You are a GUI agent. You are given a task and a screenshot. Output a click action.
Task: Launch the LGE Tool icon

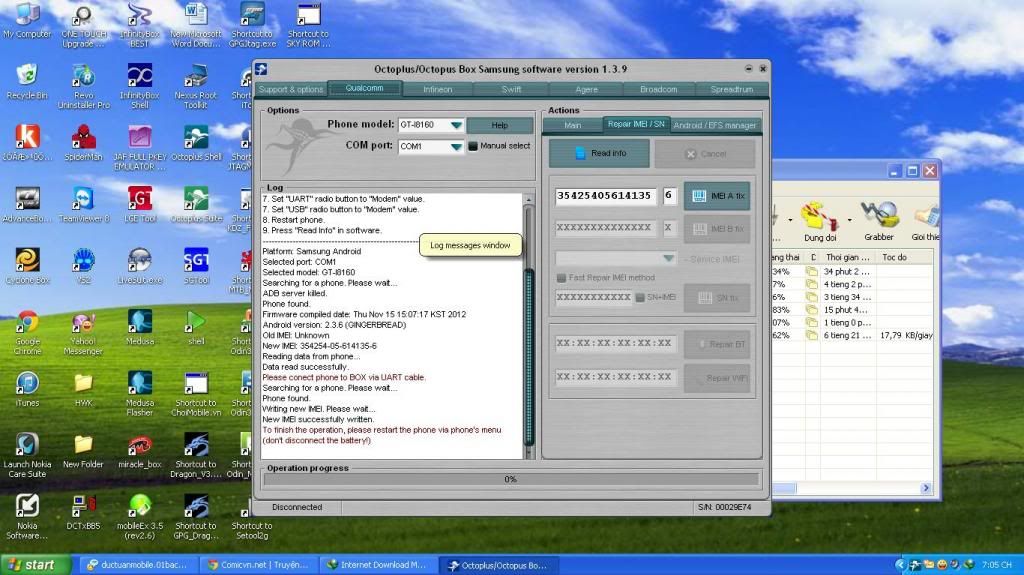140,205
